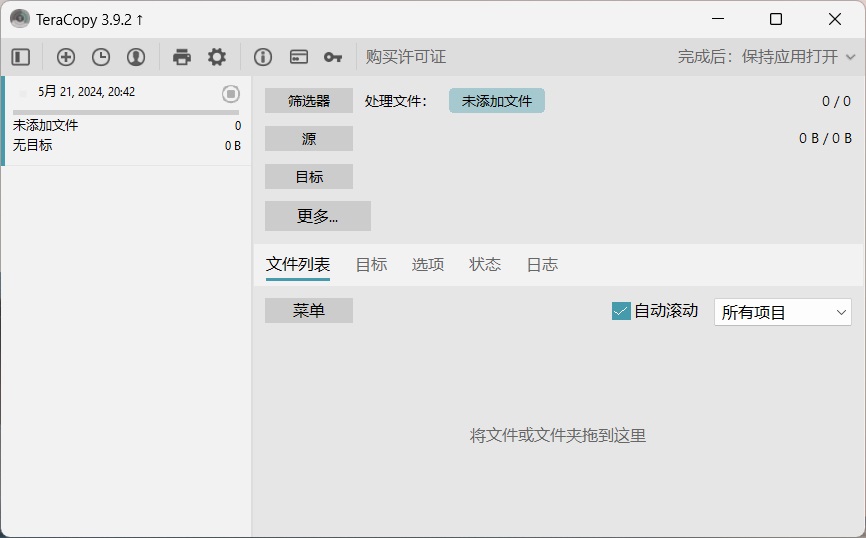Click the printer icon in toolbar
Viewport: 866px width, 538px height.
[182, 57]
